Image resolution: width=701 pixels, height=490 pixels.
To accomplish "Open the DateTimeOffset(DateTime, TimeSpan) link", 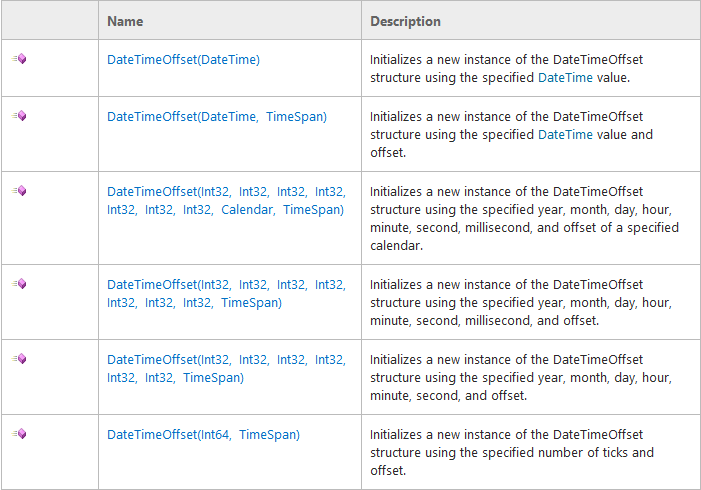I will 217,117.
